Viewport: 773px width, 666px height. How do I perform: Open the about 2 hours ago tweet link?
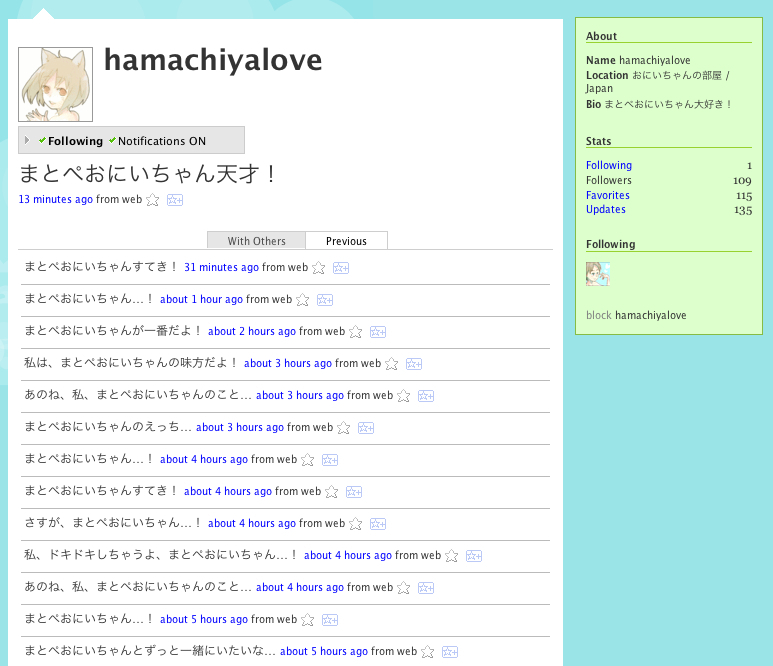(x=252, y=331)
